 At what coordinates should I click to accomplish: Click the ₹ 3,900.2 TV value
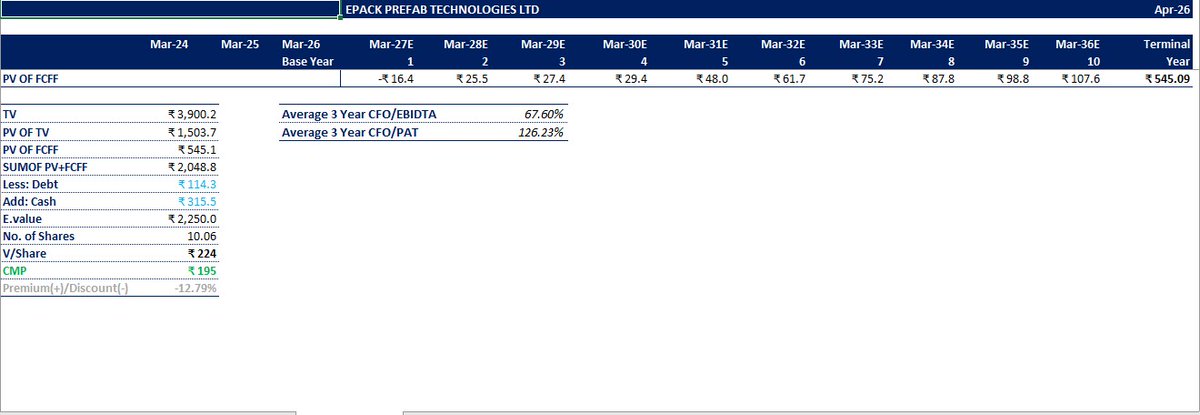coord(192,115)
